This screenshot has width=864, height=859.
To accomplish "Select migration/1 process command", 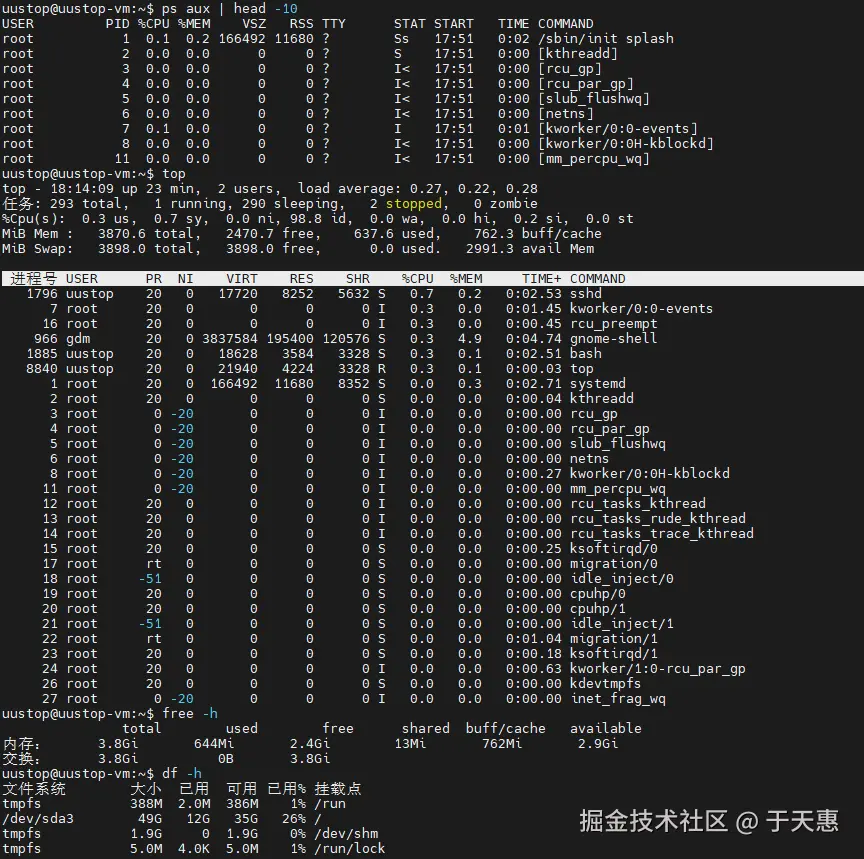I will (613, 639).
